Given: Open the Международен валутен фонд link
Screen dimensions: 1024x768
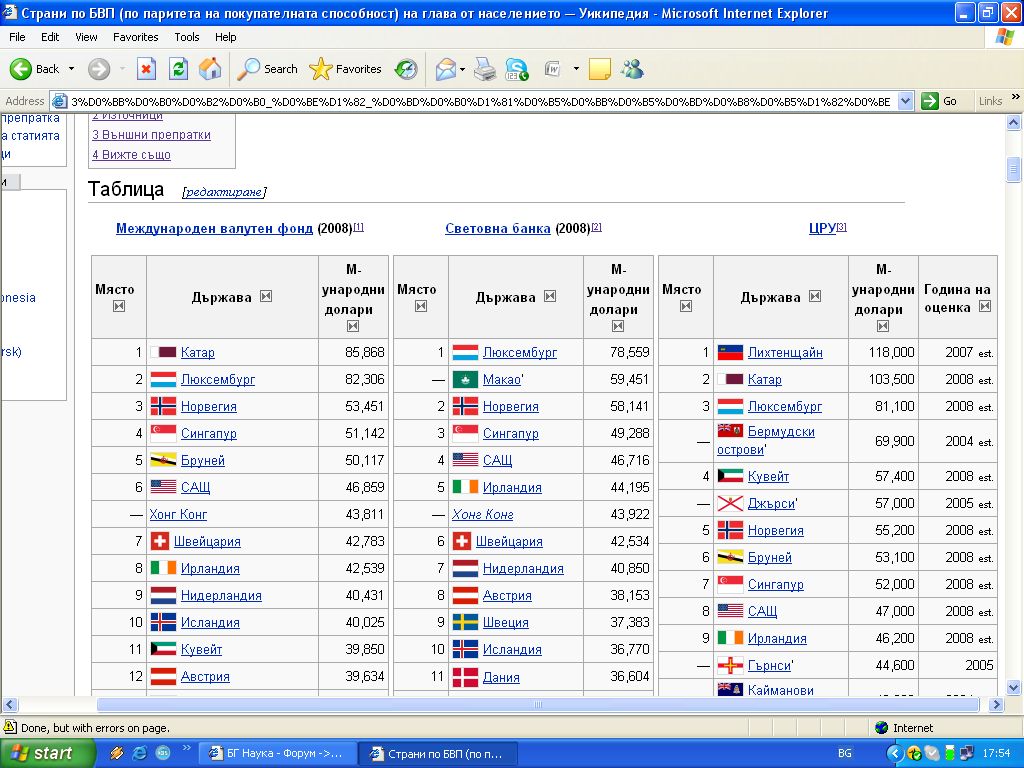Looking at the screenshot, I should pos(214,228).
